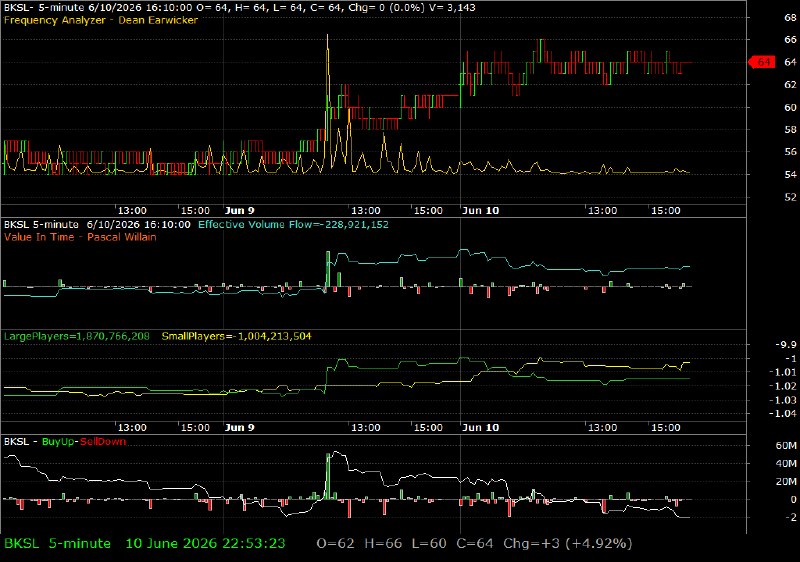Click the 'SmallPlayers=-1,004,213,504' label
The width and height of the screenshot is (800, 562).
[236, 336]
